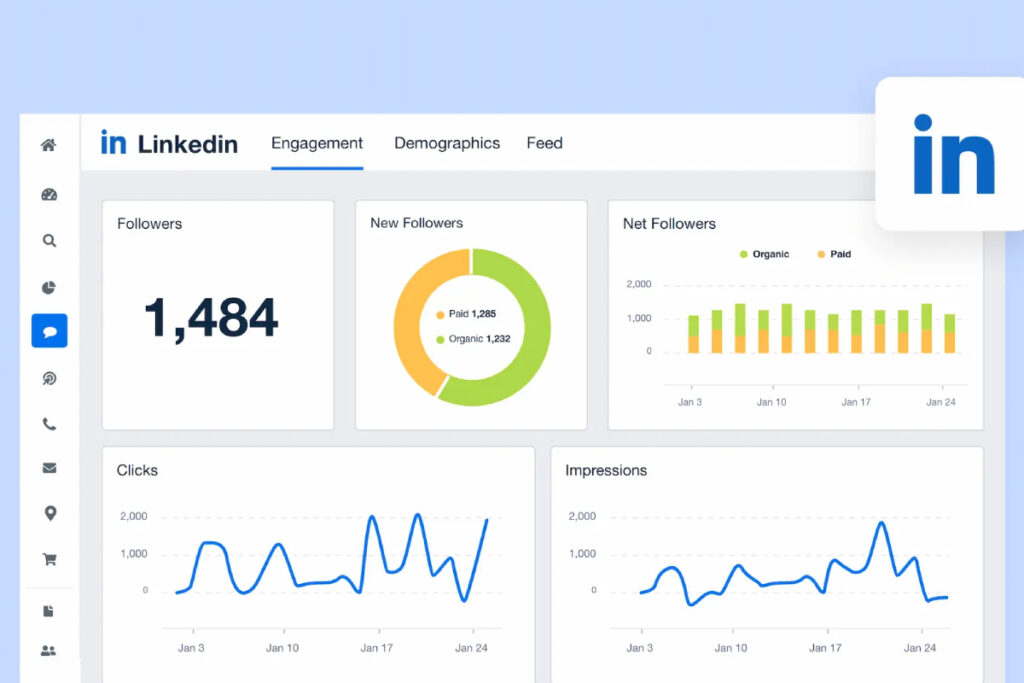Click the search magnifier sidebar icon
Viewport: 1024px width, 683px height.
[x=49, y=241]
